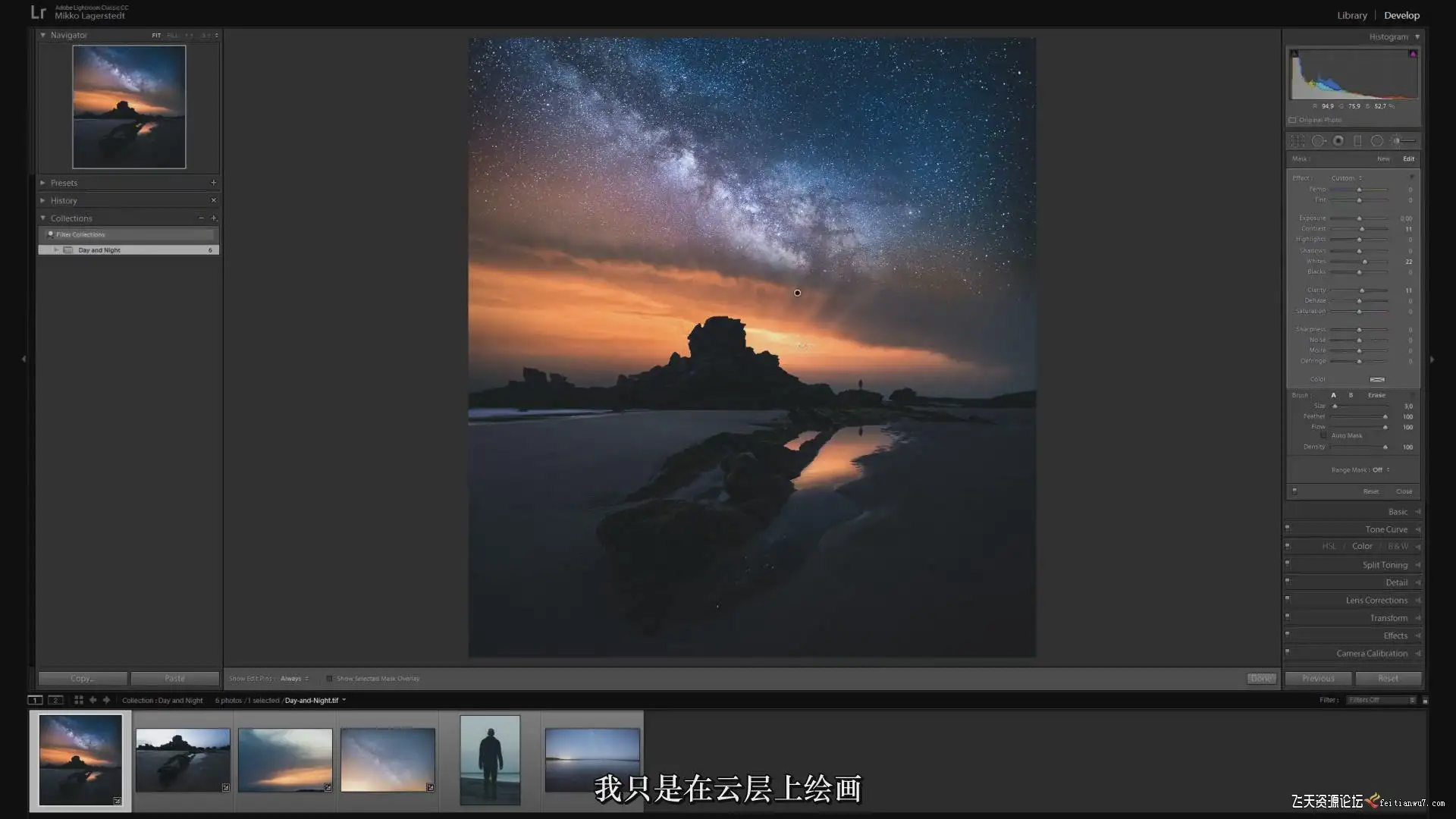Select the Spot Removal tool
1456x819 pixels.
pos(1318,141)
